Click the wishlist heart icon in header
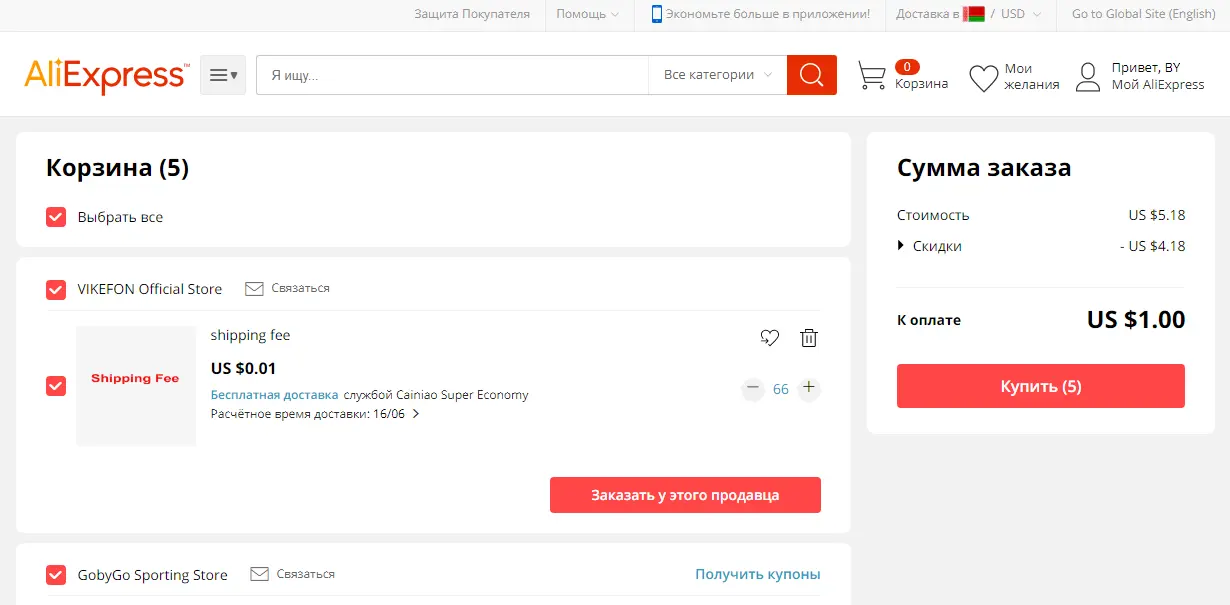The height and width of the screenshot is (605, 1230). pyautogui.click(x=984, y=78)
